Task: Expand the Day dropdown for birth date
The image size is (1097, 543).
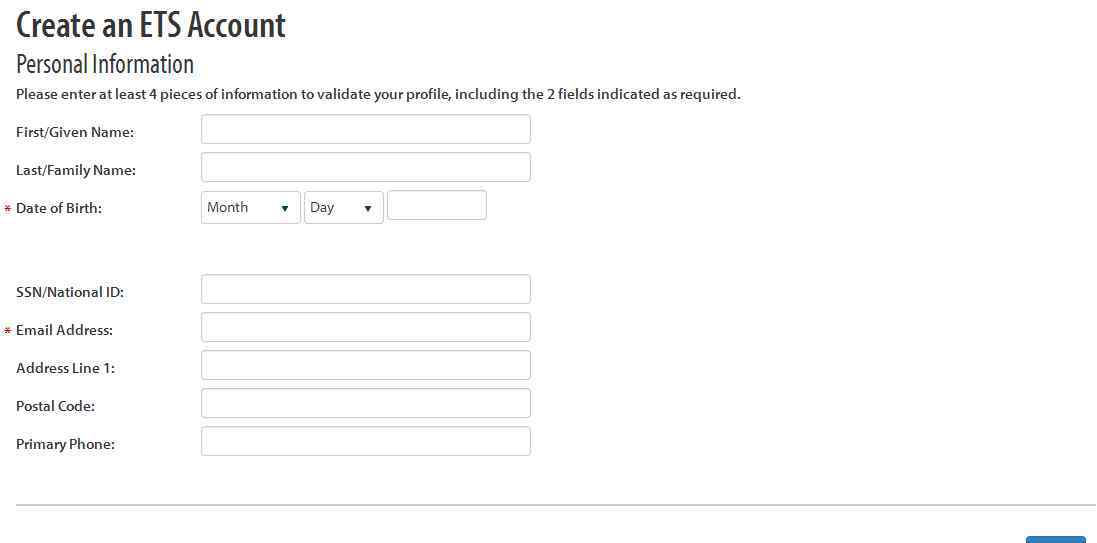Action: (x=343, y=208)
